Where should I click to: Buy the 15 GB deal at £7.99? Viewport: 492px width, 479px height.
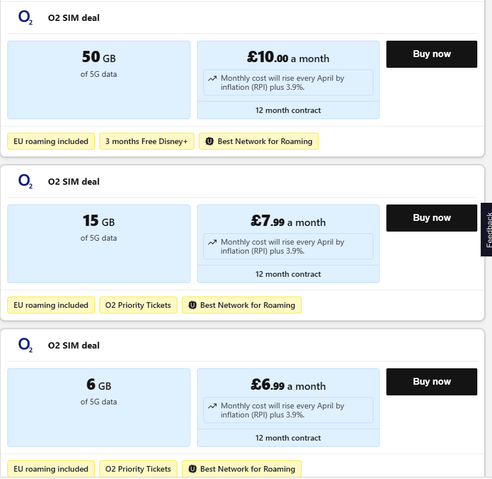coord(432,218)
